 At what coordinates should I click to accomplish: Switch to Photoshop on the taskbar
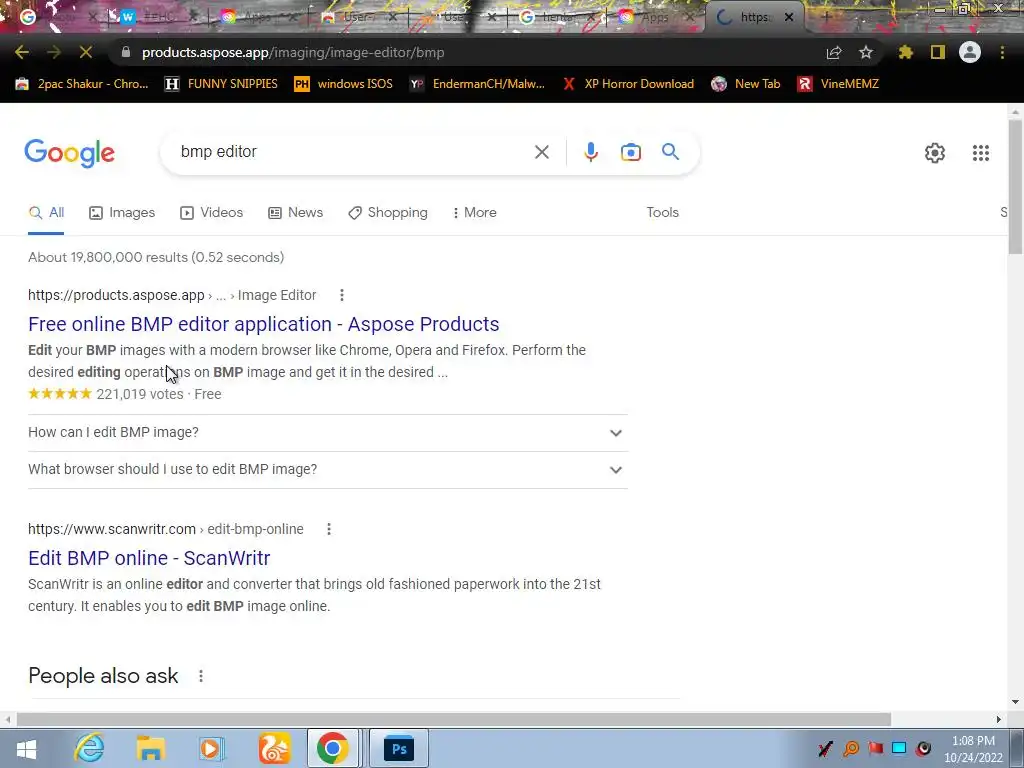(399, 748)
